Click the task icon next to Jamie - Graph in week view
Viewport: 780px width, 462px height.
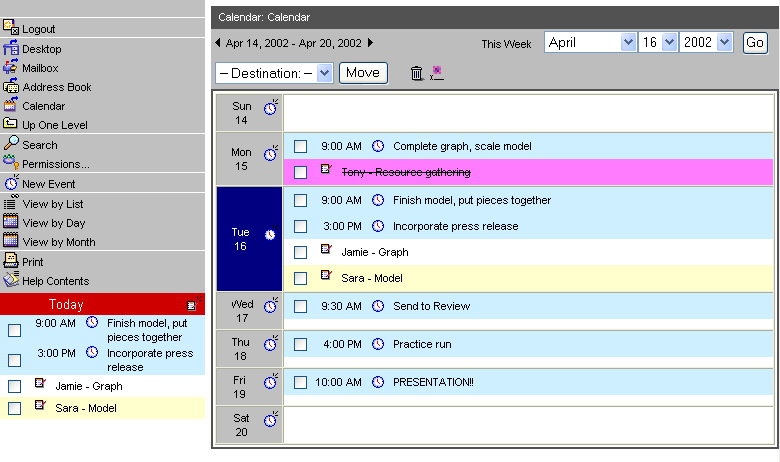tap(325, 250)
